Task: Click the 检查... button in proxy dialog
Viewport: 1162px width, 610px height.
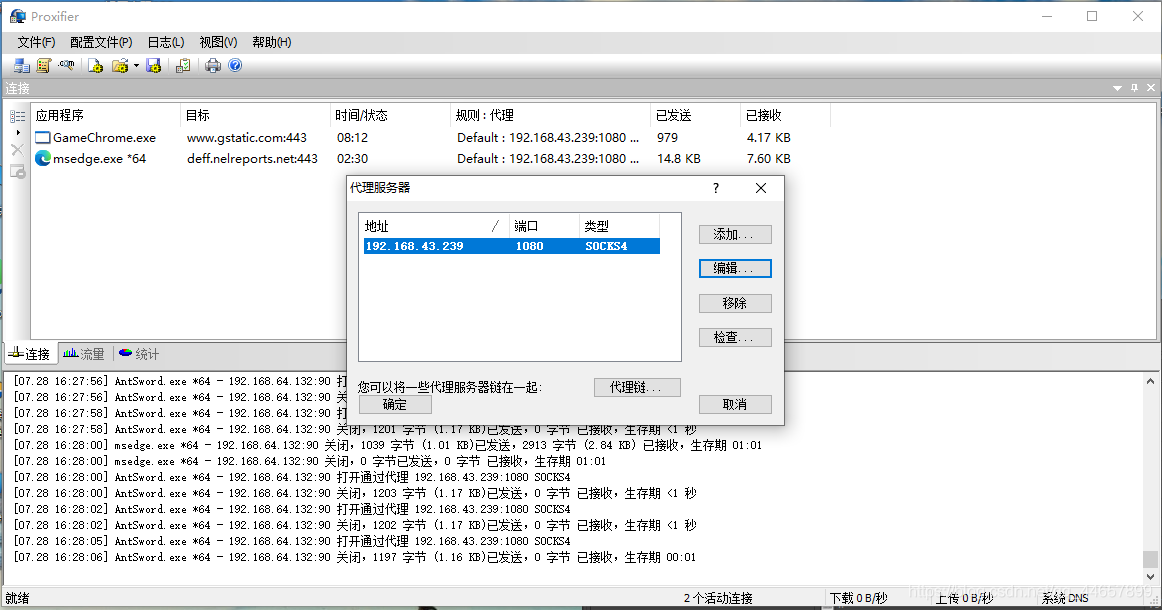Action: coord(735,337)
